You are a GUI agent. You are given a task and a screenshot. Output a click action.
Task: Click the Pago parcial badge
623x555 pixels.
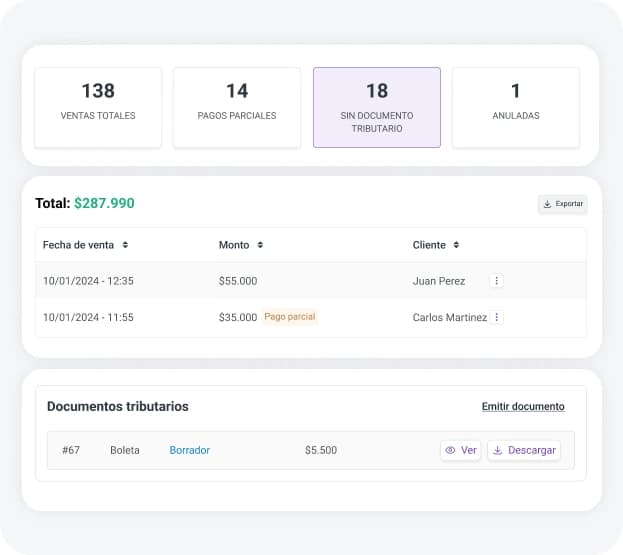[x=289, y=317]
